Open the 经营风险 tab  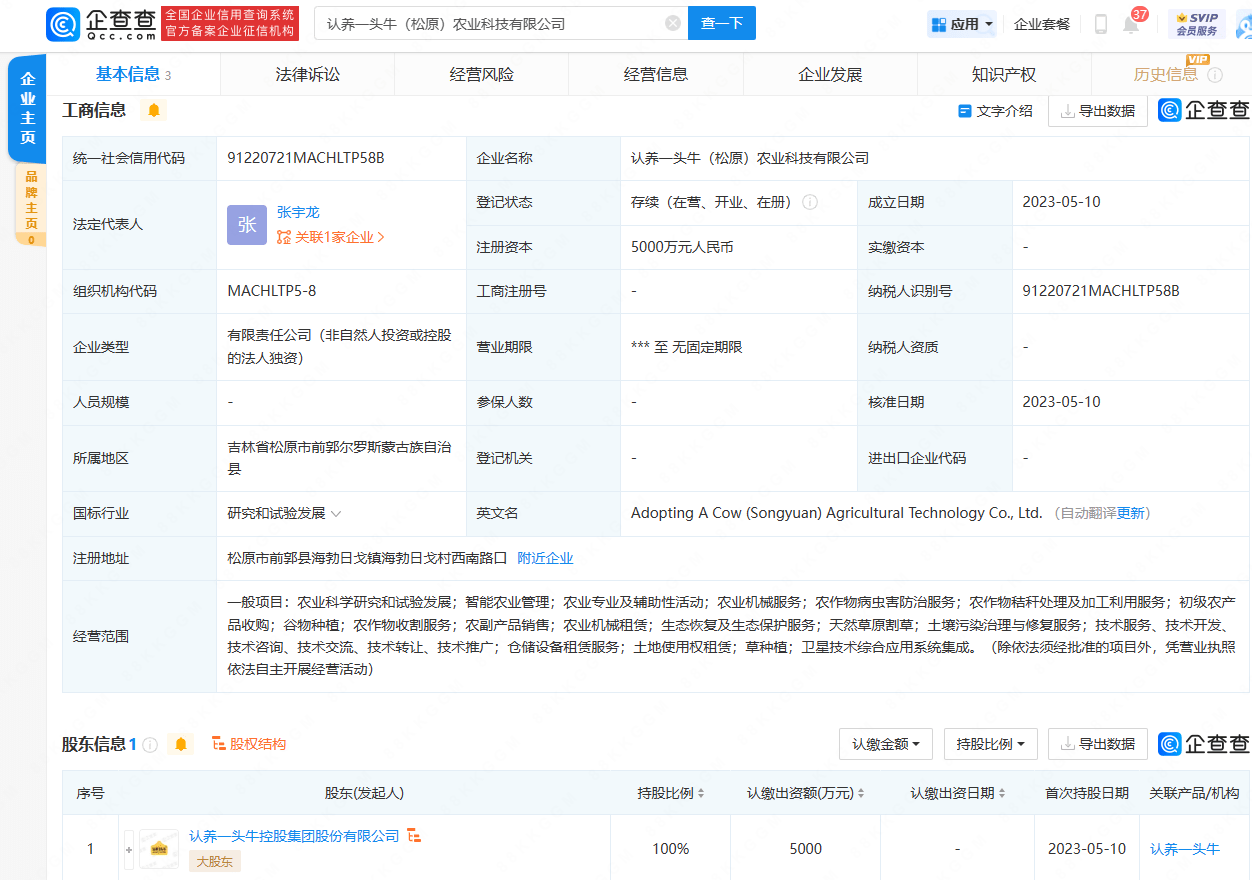point(481,74)
